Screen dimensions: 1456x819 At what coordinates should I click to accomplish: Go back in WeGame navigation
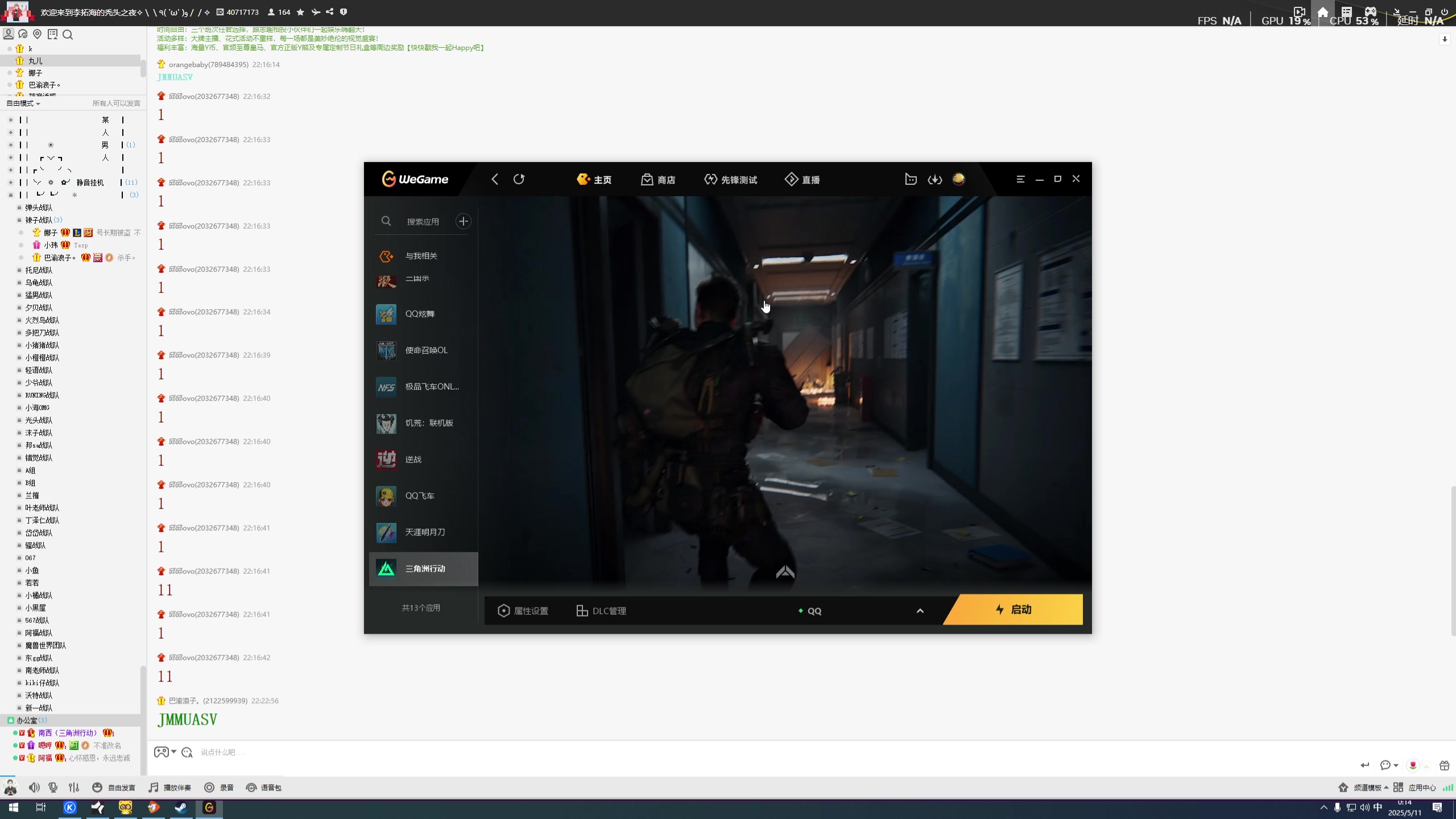pos(495,179)
